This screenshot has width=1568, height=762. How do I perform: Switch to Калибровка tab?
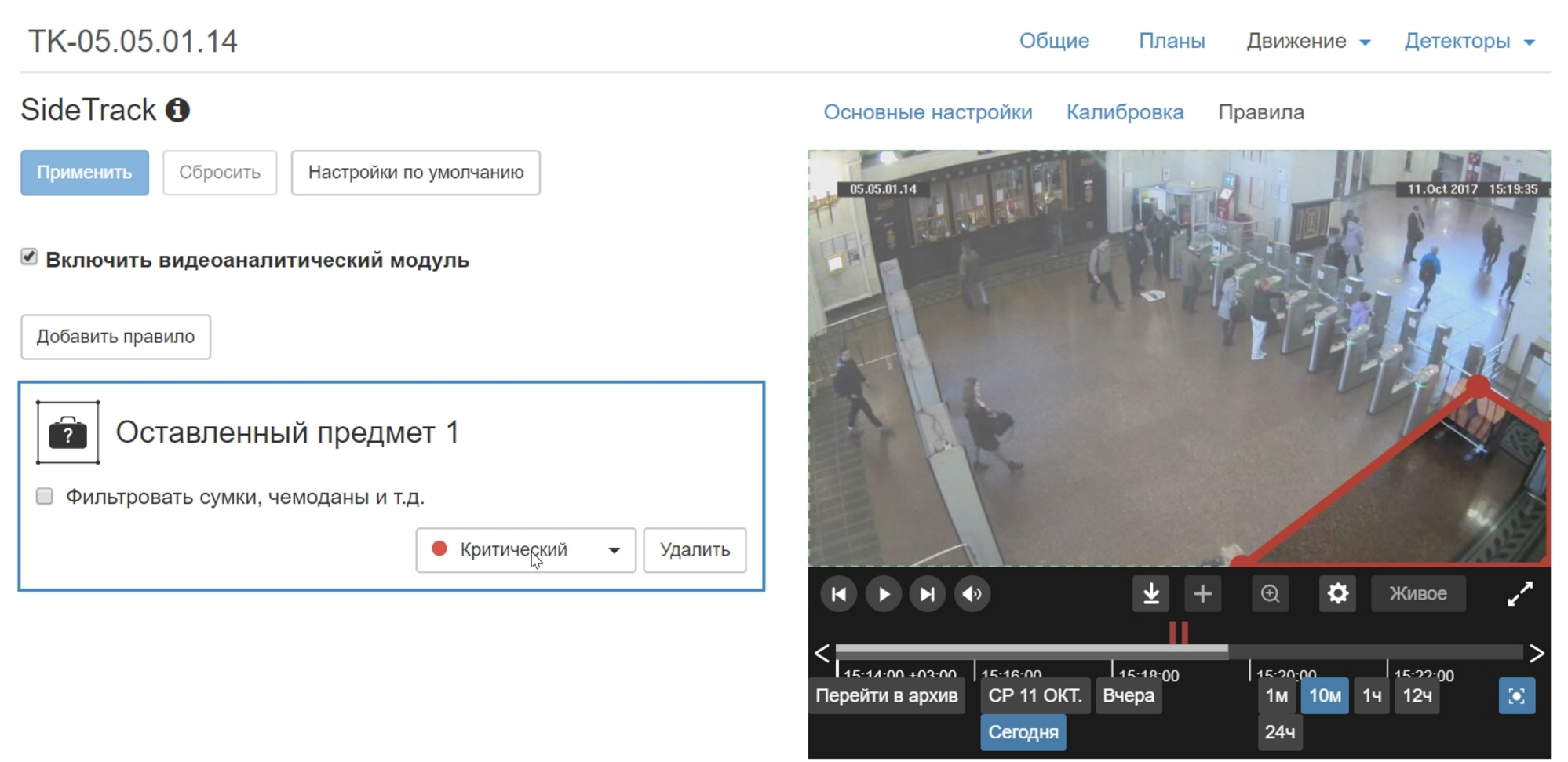point(1125,112)
